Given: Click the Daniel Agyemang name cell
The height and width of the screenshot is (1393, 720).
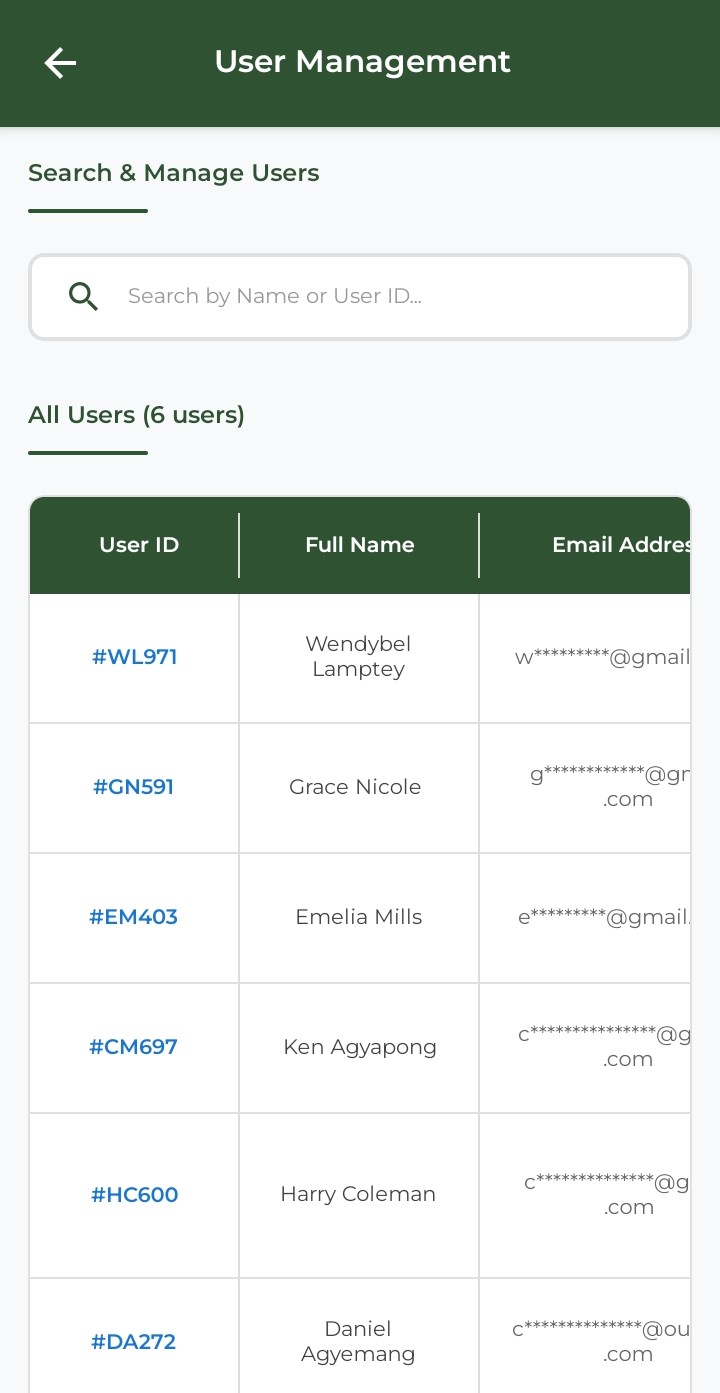Looking at the screenshot, I should tap(358, 1342).
